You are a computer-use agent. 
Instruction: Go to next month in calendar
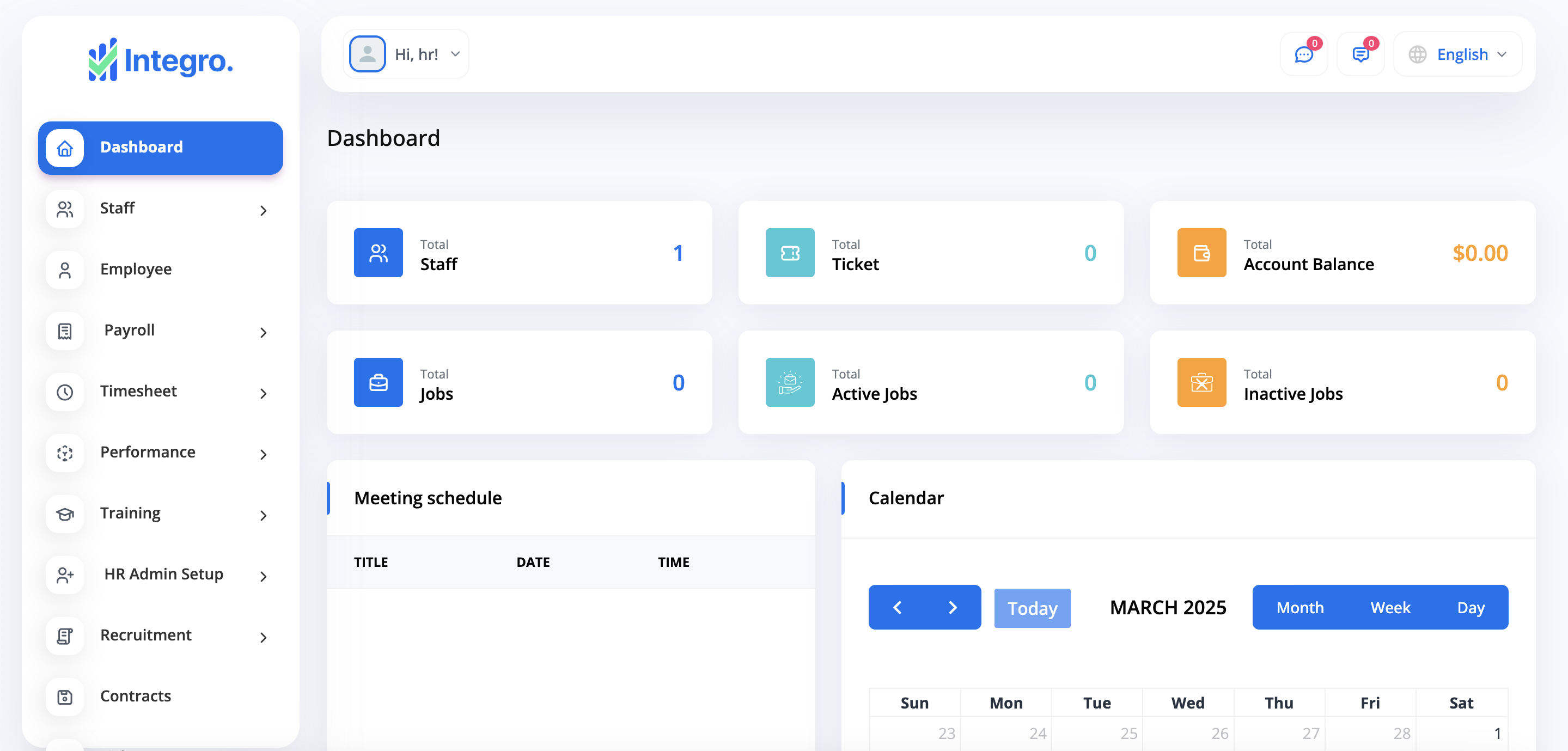click(953, 607)
